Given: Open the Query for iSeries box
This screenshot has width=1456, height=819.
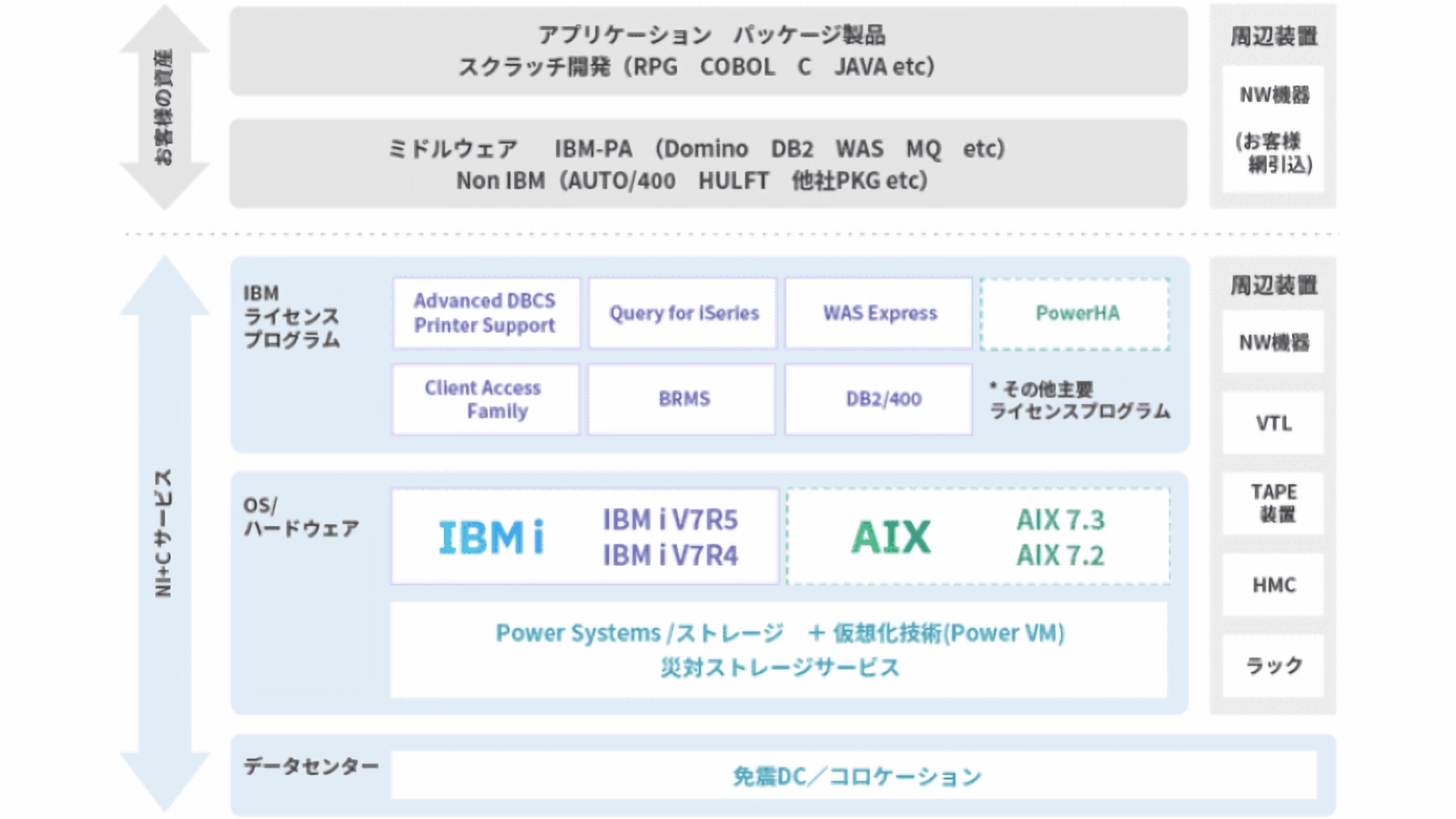Looking at the screenshot, I should pos(683,313).
